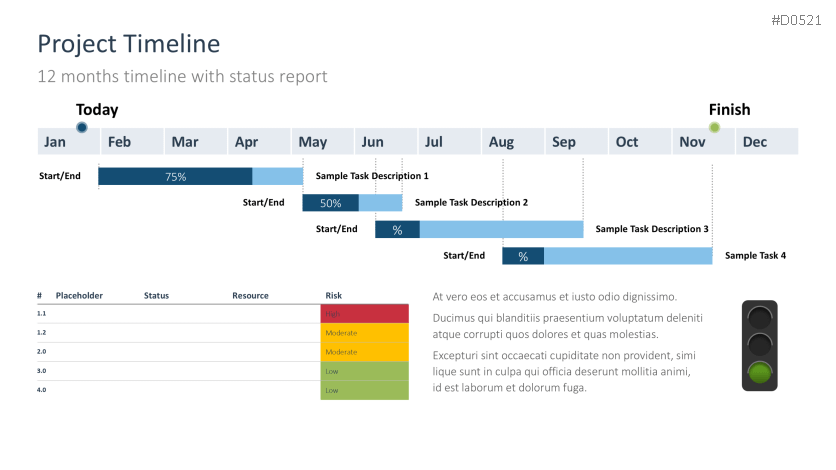
Task: Click the green Finish marker dot
Action: click(x=714, y=127)
